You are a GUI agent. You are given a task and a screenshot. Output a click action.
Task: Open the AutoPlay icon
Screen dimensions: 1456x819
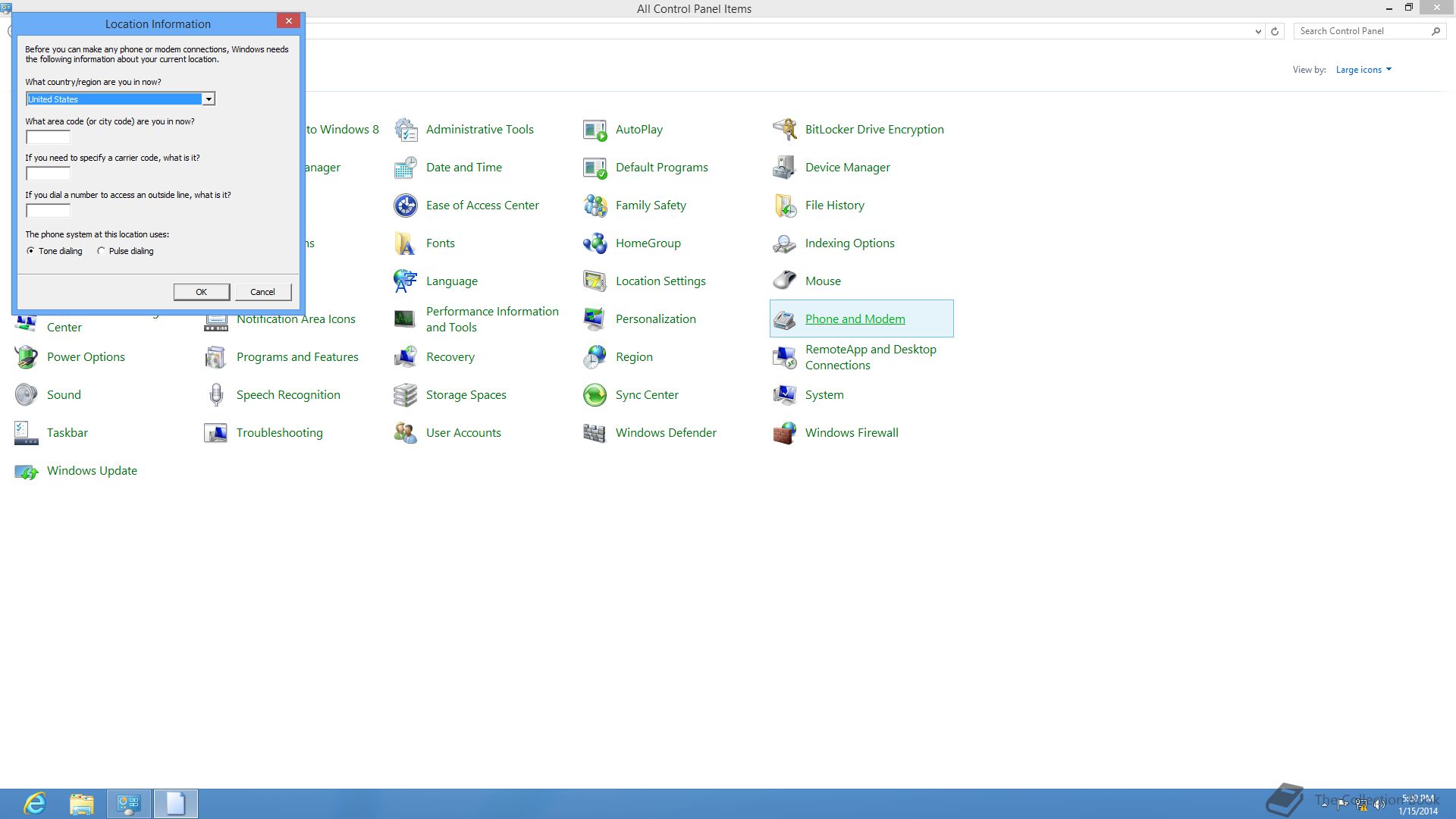(595, 130)
